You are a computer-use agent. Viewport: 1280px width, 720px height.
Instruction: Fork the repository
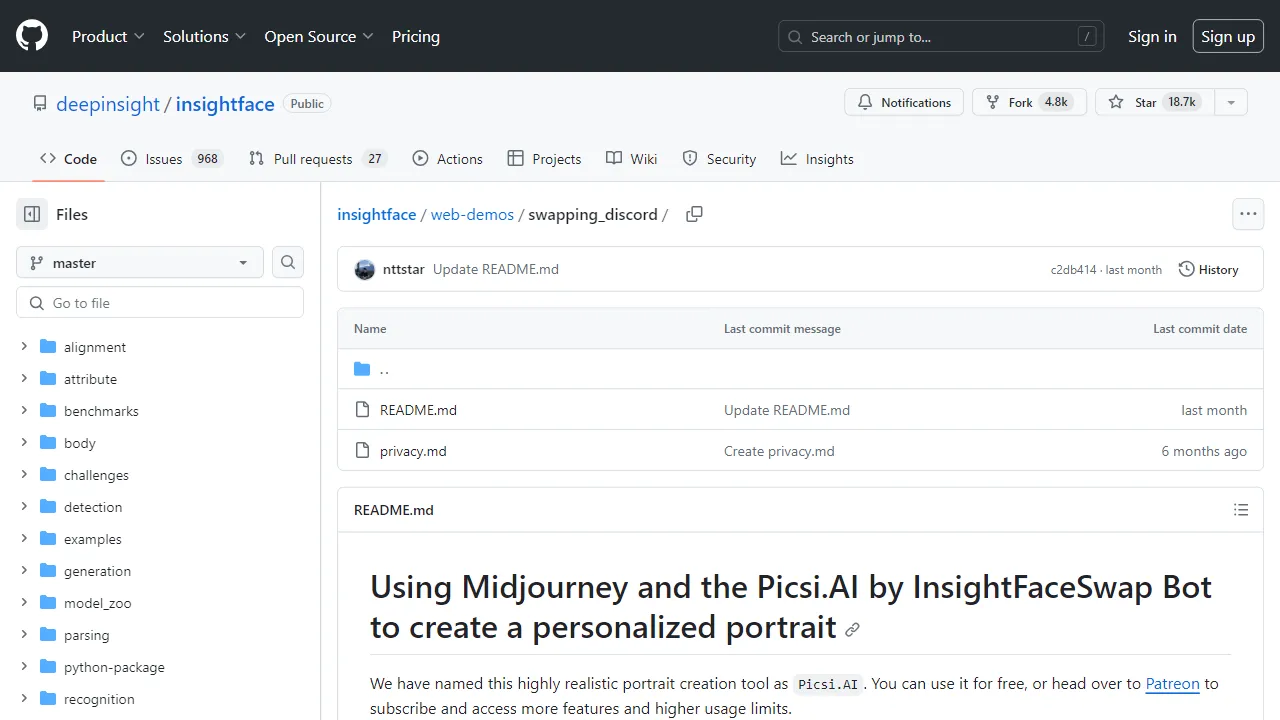tap(1029, 102)
